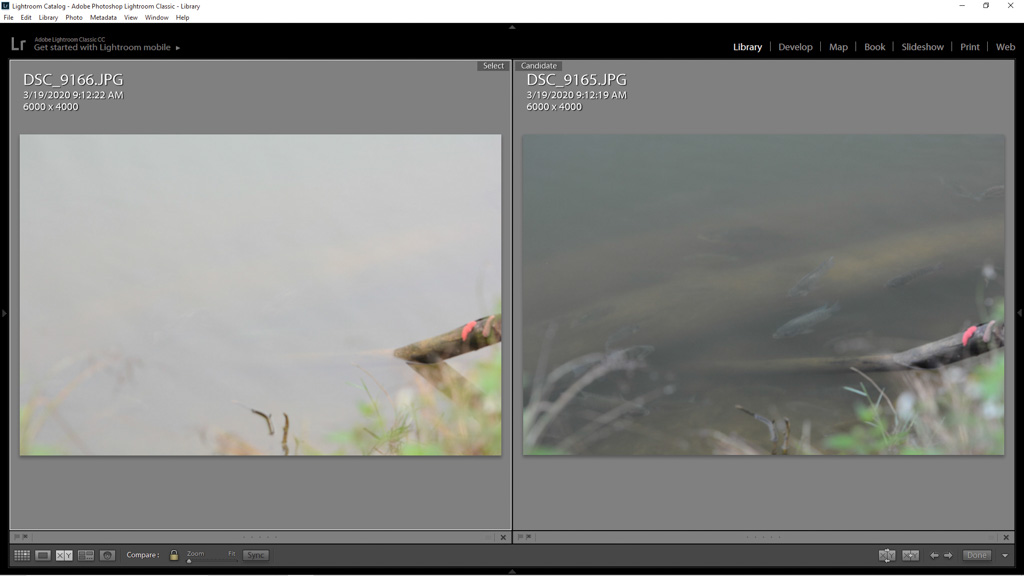
Task: Toggle the Compare link focus lock
Action: [x=174, y=555]
